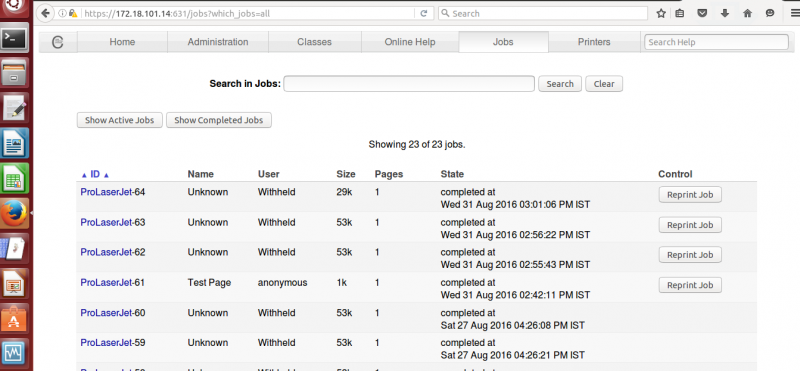The image size is (800, 371).
Task: Click the browser back arrow button
Action: [x=45, y=13]
